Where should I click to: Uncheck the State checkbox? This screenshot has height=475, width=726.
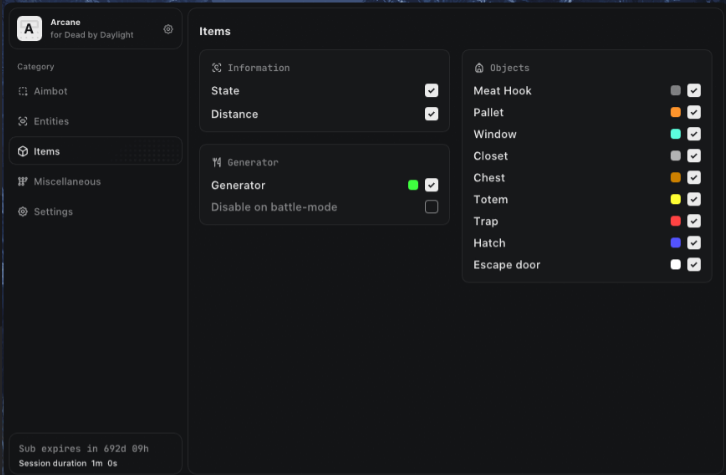click(x=431, y=90)
